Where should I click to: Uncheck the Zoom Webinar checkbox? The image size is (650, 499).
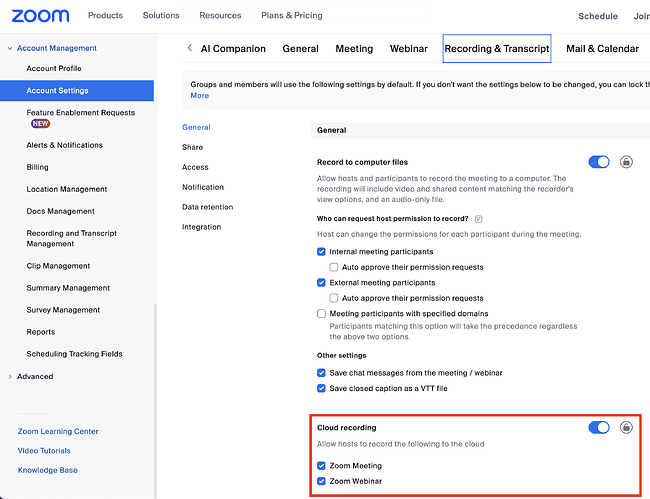[x=321, y=482]
